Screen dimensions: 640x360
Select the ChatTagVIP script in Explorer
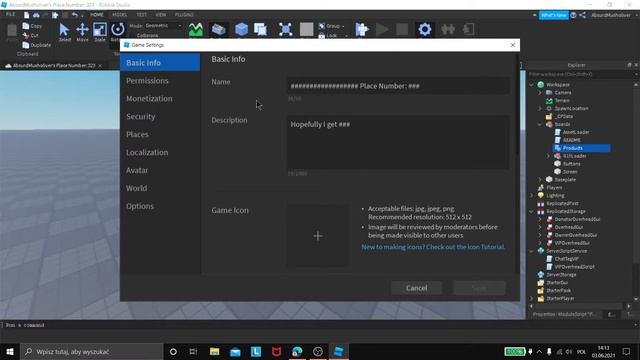[x=566, y=259]
